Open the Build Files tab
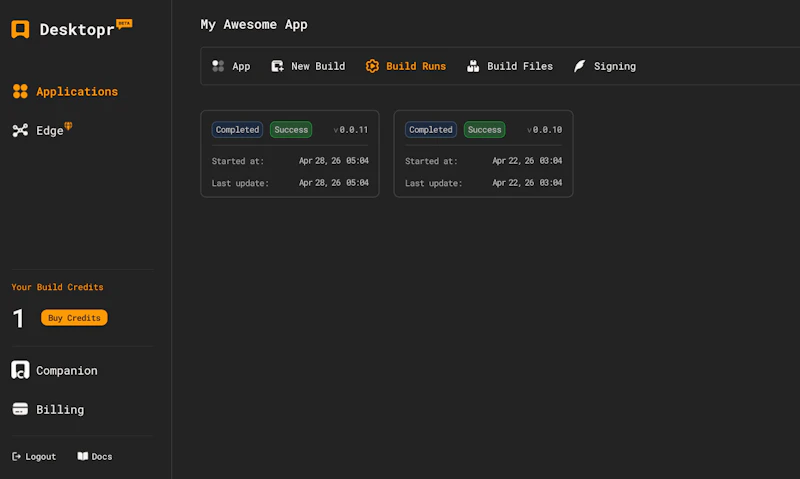Image resolution: width=800 pixels, height=479 pixels. (x=510, y=66)
